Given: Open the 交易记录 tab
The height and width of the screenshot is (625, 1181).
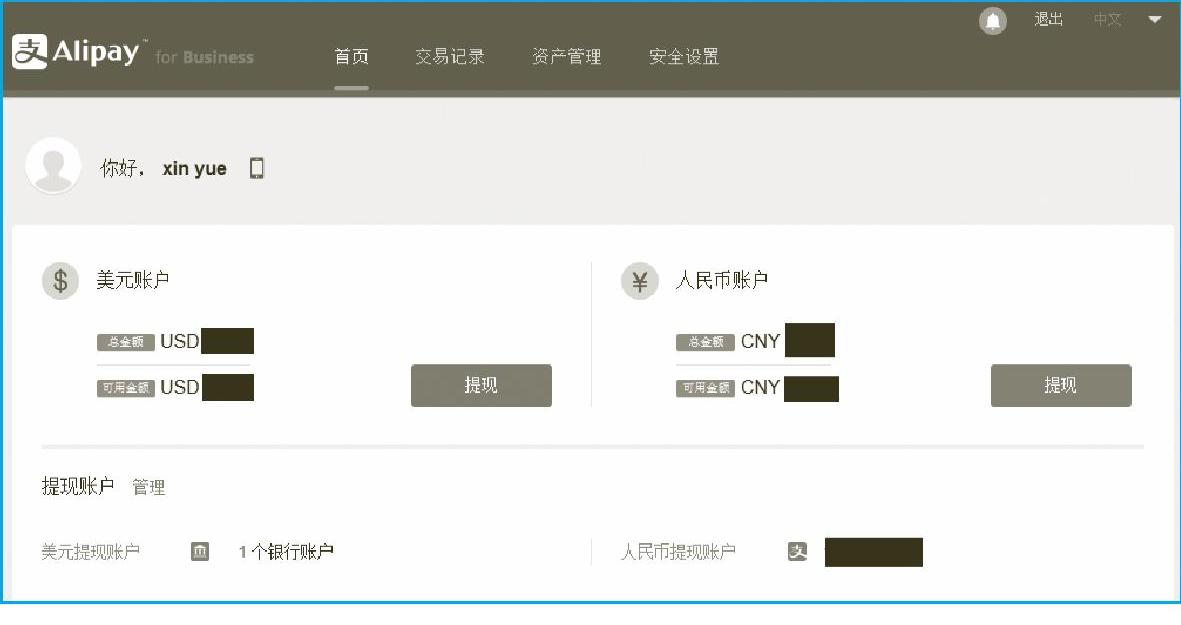Looking at the screenshot, I should click(450, 57).
